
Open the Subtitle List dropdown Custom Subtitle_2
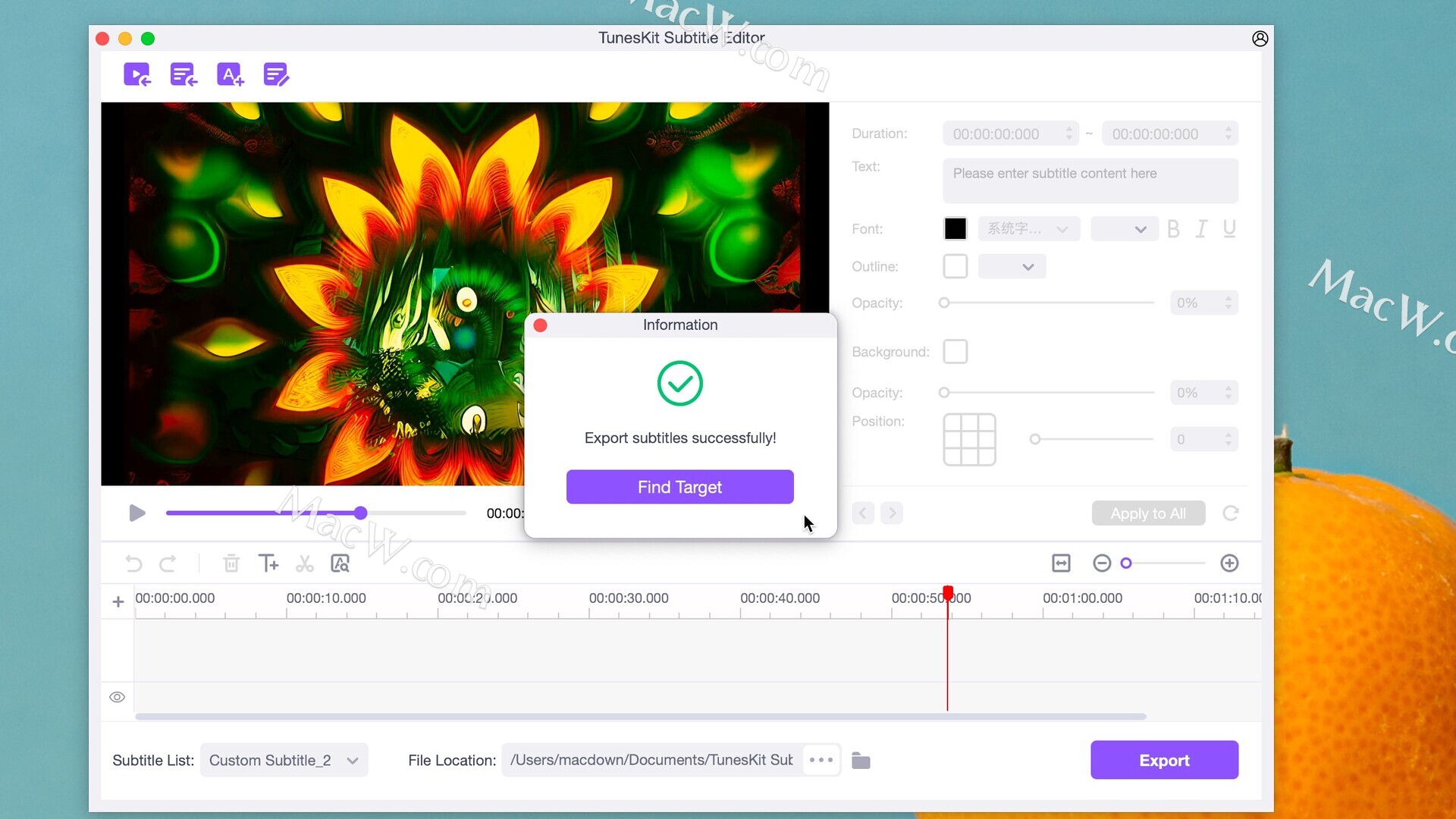284,760
